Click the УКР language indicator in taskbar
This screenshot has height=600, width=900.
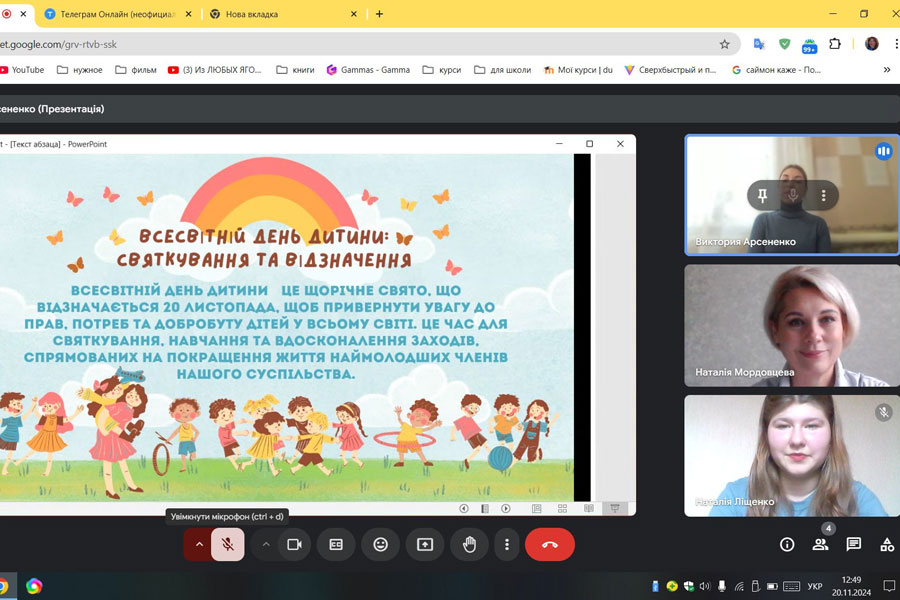point(814,586)
